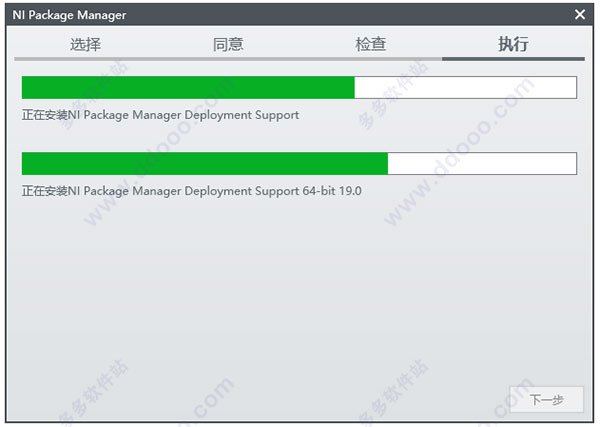Image resolution: width=600 pixels, height=427 pixels.
Task: Click blank dialog area left of 下一步 button
Action: point(300,399)
